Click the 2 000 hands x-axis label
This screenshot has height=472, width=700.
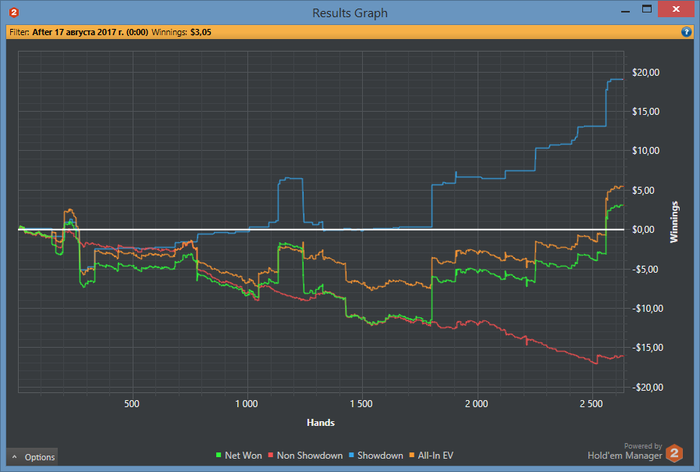pos(476,404)
